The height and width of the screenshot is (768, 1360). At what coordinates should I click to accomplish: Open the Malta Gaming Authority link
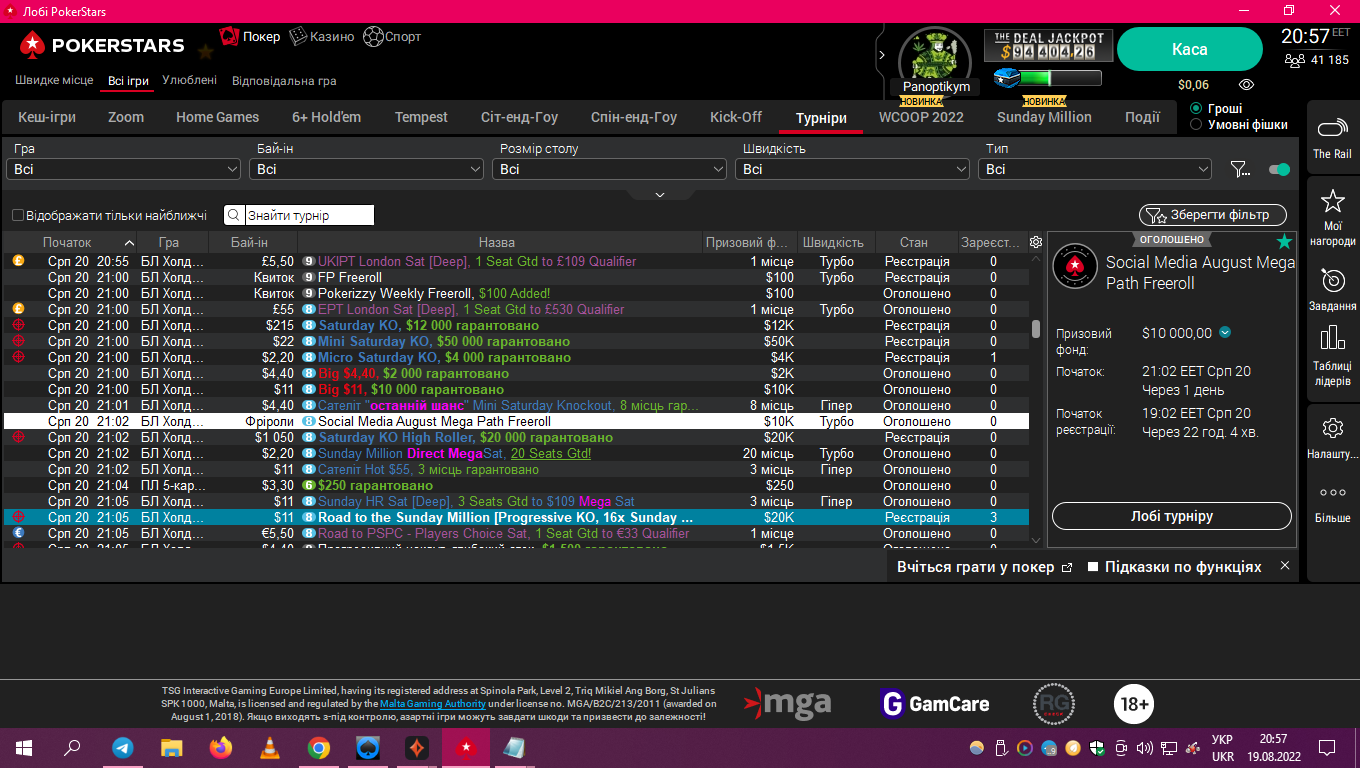[x=432, y=703]
